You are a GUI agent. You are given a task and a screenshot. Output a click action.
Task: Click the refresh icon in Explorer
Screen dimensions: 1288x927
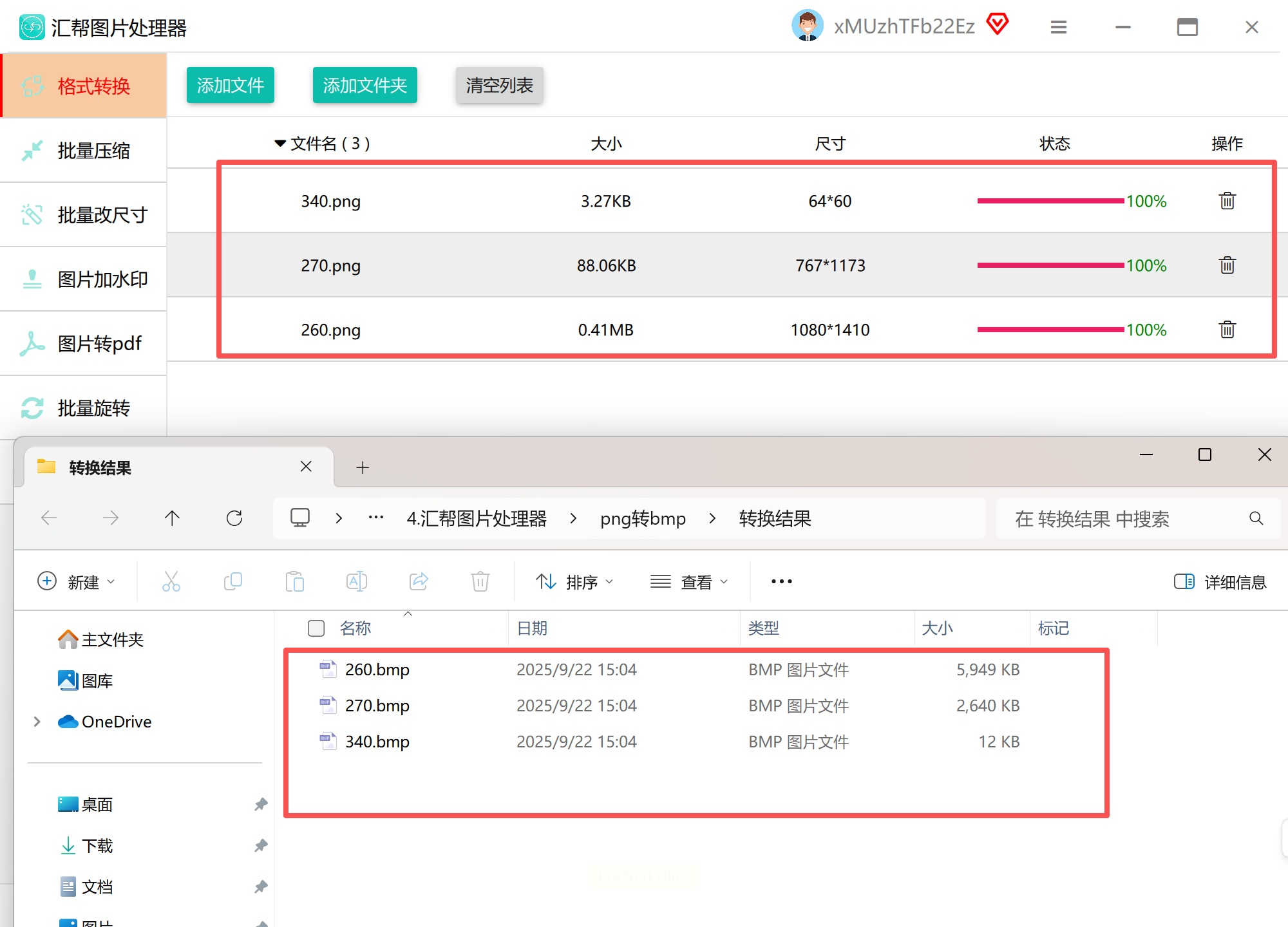click(234, 518)
